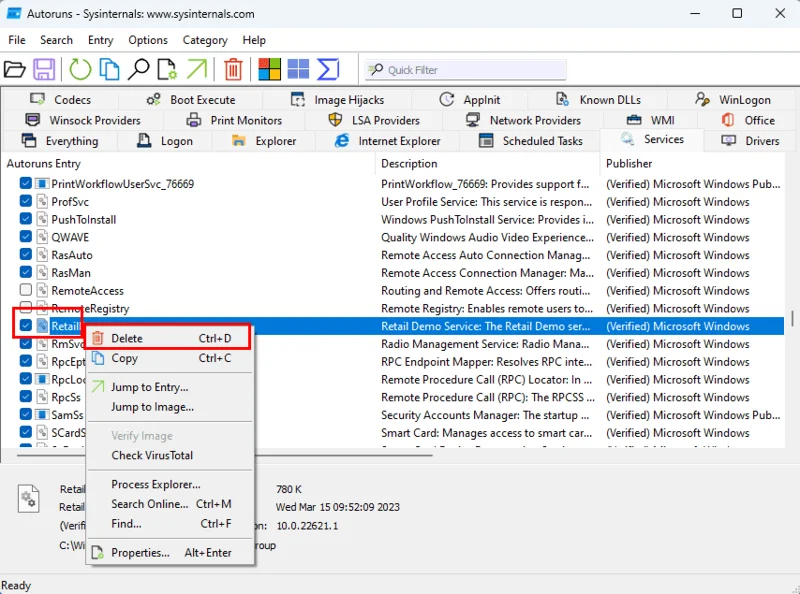Select Check VirusTotal in context menu
The height and width of the screenshot is (594, 800).
170,455
